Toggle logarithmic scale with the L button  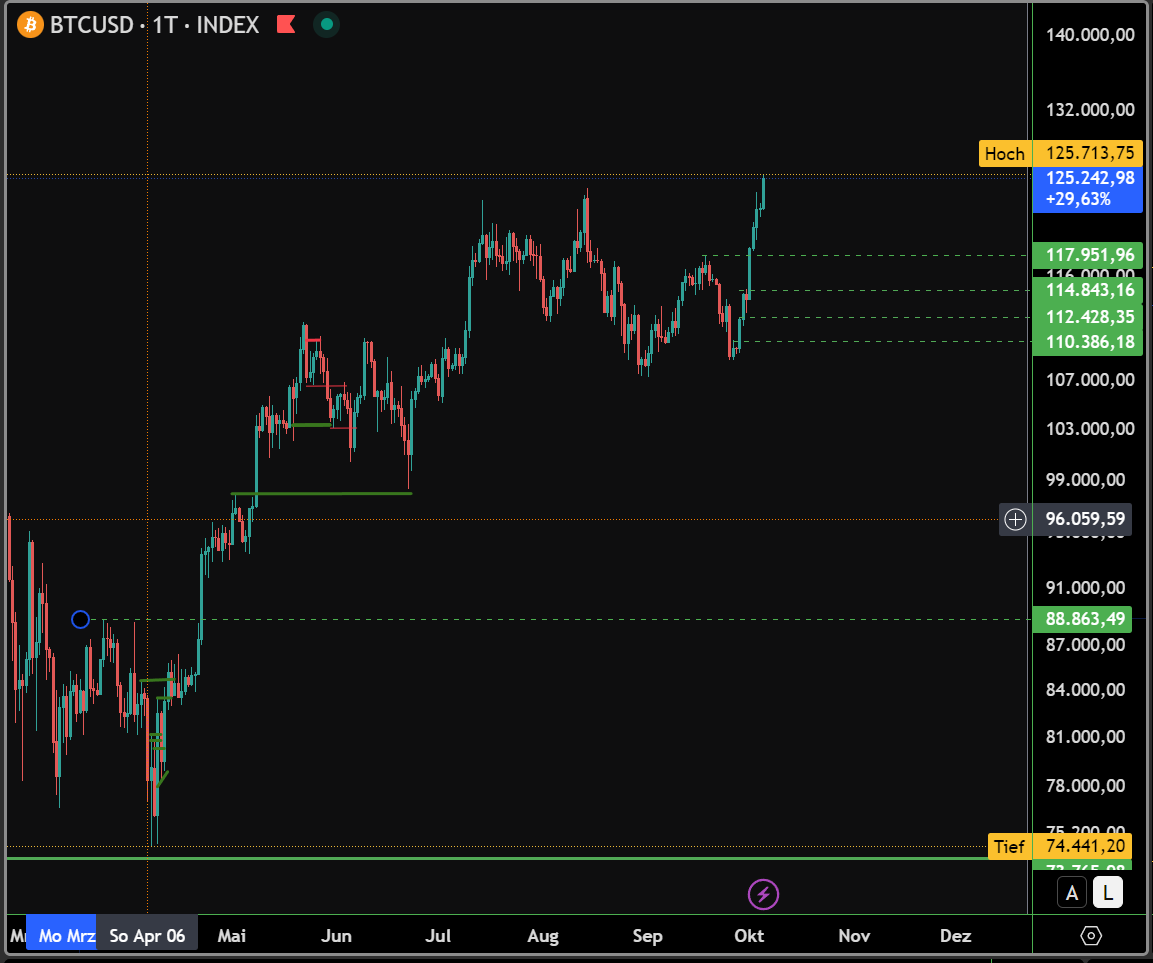pos(1108,893)
